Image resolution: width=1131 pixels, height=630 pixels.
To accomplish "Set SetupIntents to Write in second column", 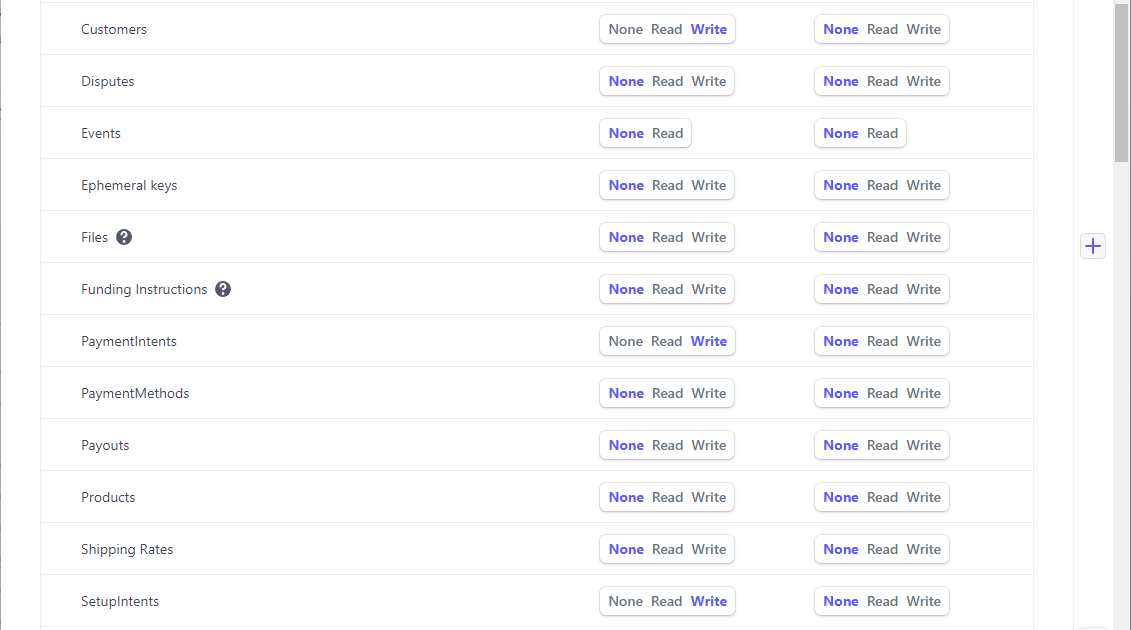I will click(923, 601).
